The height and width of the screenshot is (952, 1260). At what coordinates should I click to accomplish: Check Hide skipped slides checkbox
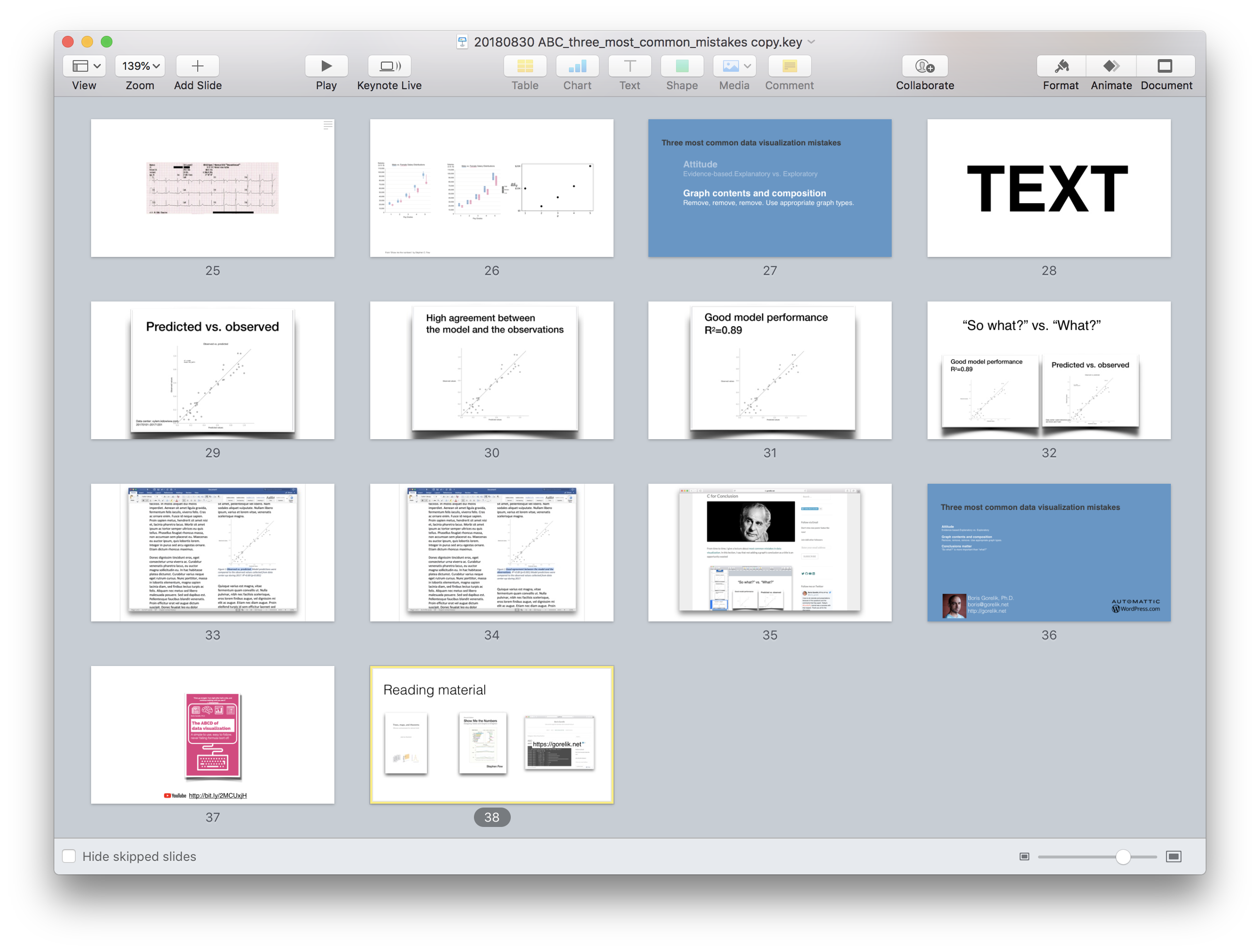69,856
